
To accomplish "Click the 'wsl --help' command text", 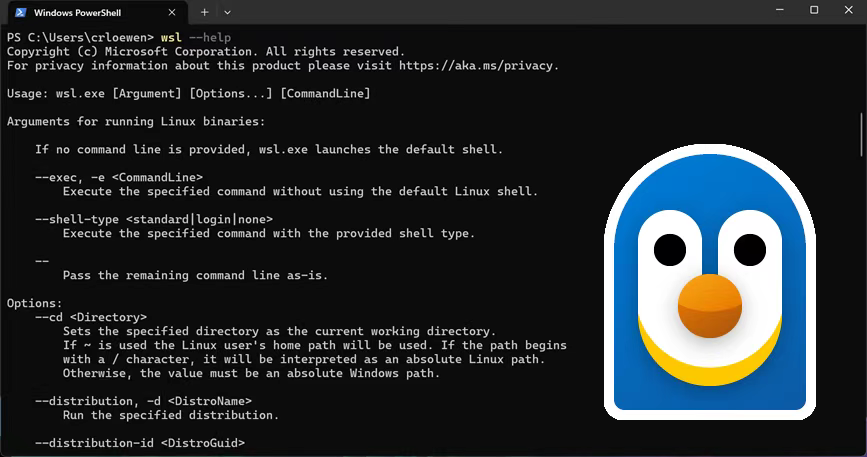I will point(196,38).
